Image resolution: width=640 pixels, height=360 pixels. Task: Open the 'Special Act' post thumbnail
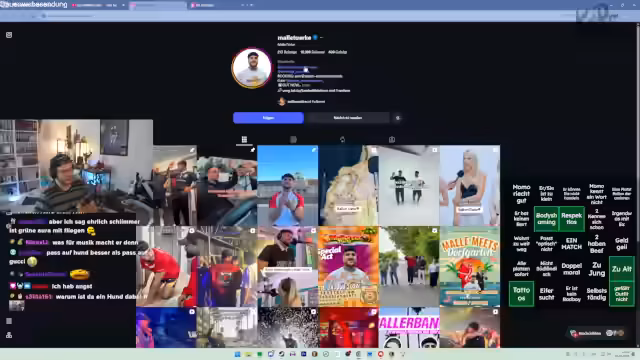pyautogui.click(x=348, y=267)
